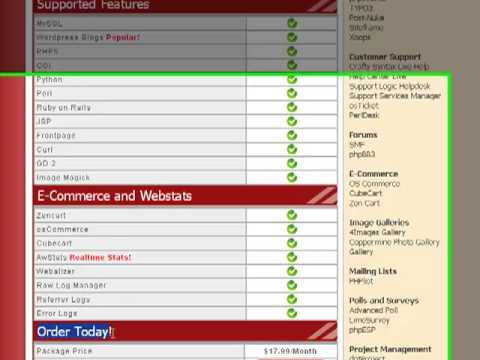Click the green check icon for PHP5
The height and width of the screenshot is (360, 480).
point(292,51)
